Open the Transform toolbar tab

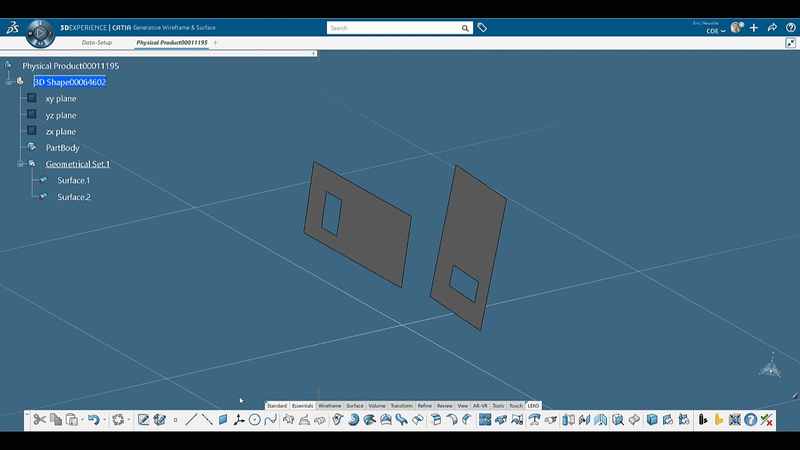point(402,406)
